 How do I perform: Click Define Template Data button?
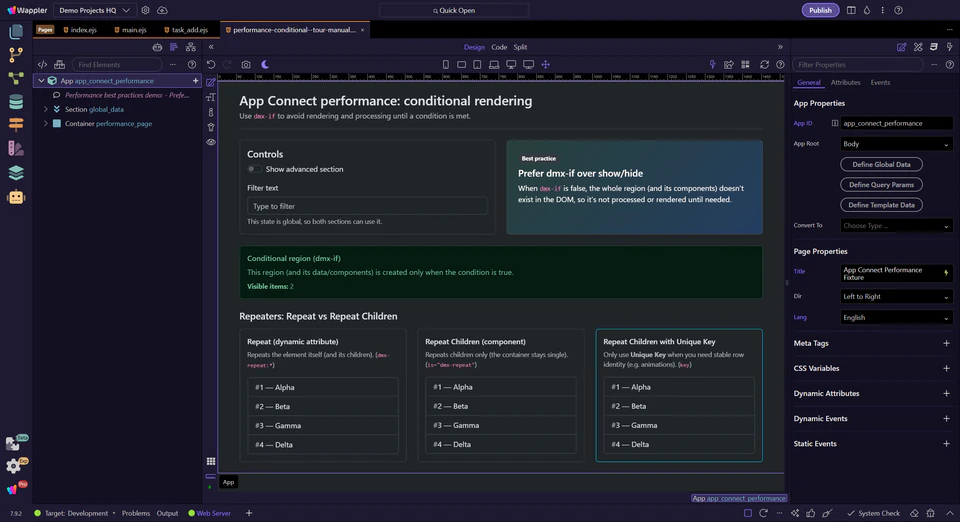tap(881, 205)
